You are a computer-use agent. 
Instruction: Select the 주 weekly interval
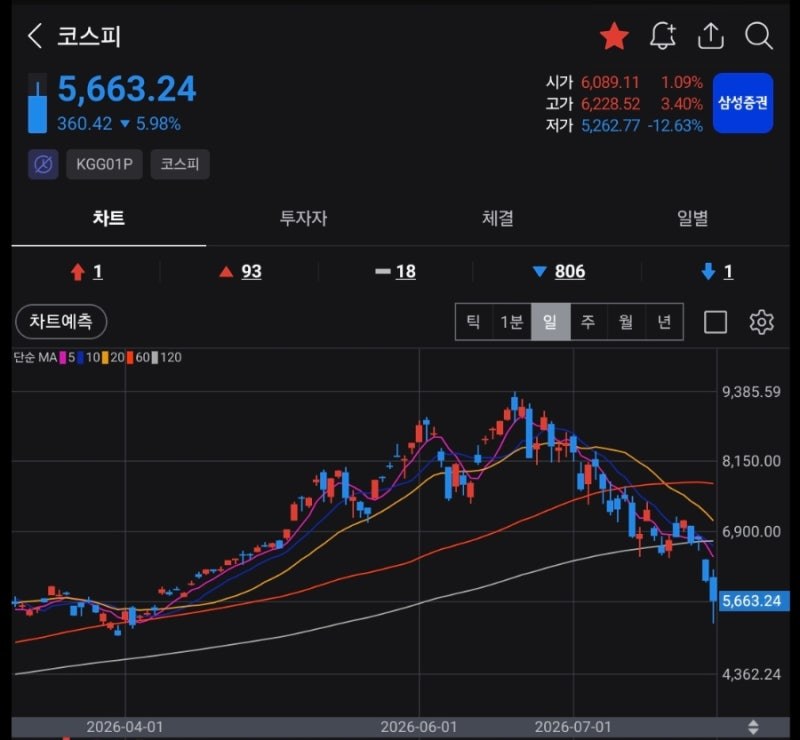[x=588, y=322]
